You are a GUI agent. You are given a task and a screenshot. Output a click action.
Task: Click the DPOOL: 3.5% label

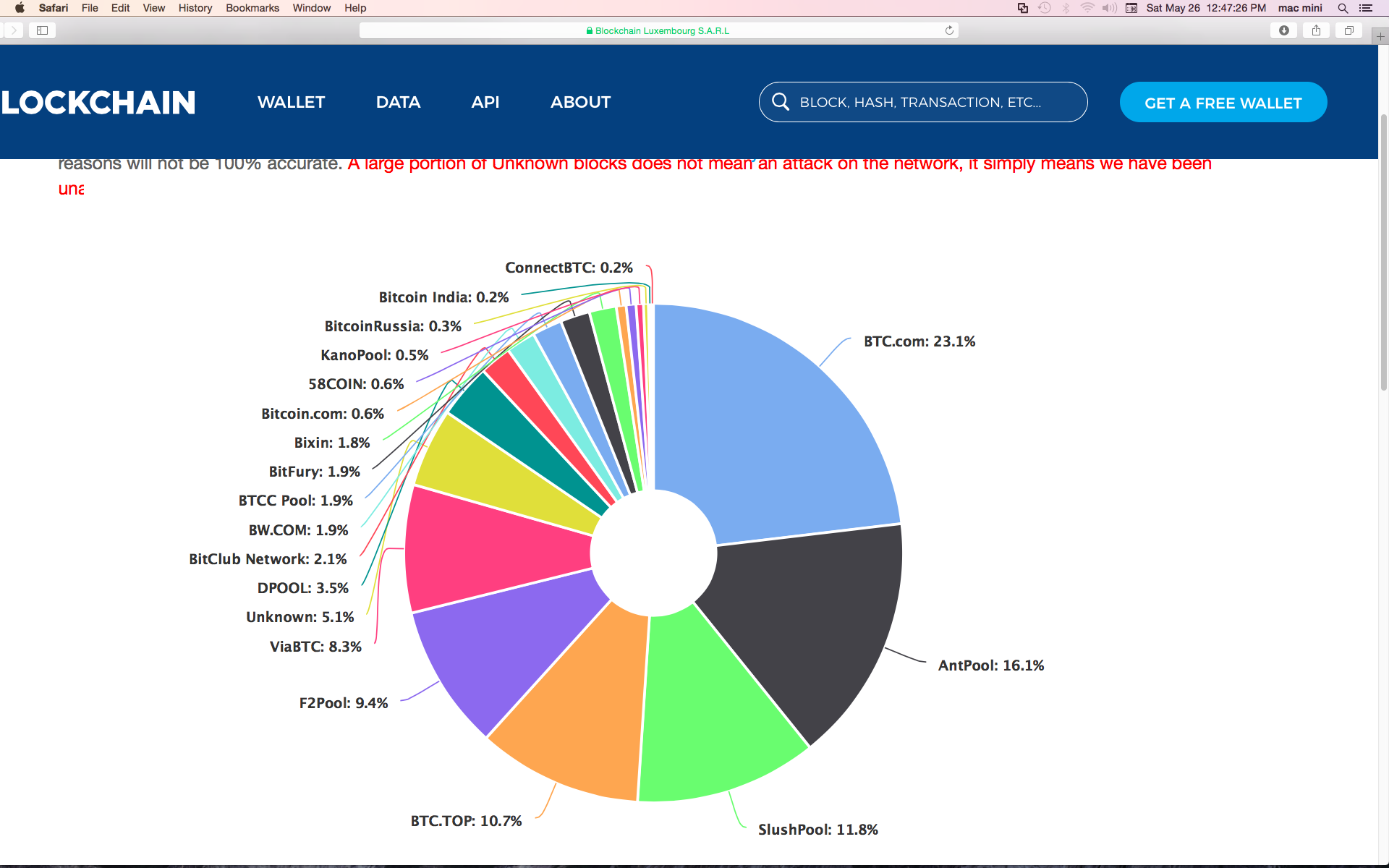303,588
